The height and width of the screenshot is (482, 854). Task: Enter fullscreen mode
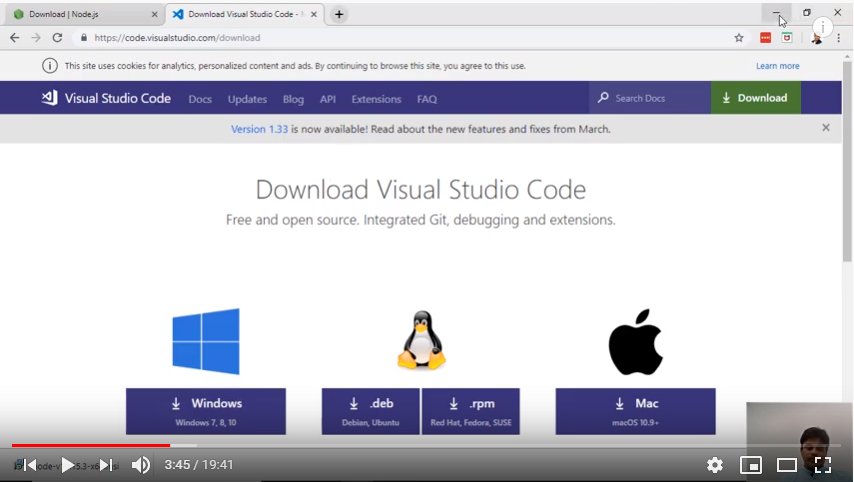click(x=822, y=465)
